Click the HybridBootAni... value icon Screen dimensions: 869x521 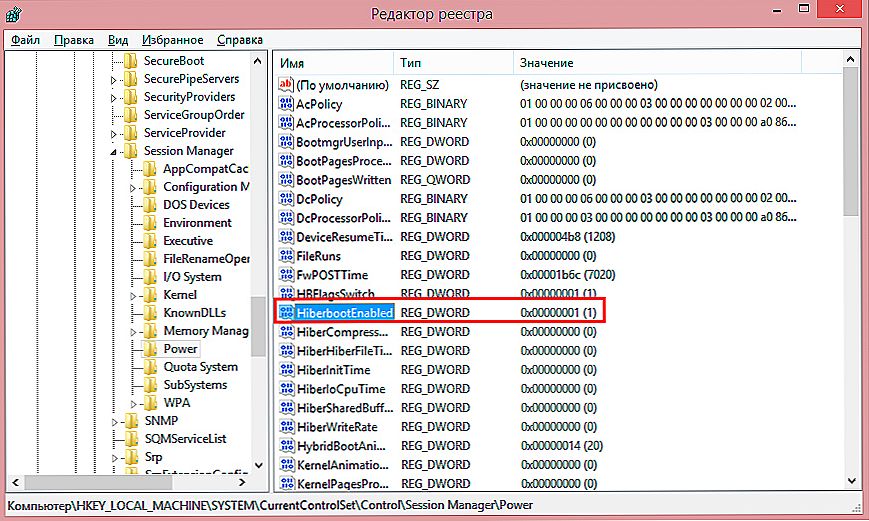click(x=287, y=446)
